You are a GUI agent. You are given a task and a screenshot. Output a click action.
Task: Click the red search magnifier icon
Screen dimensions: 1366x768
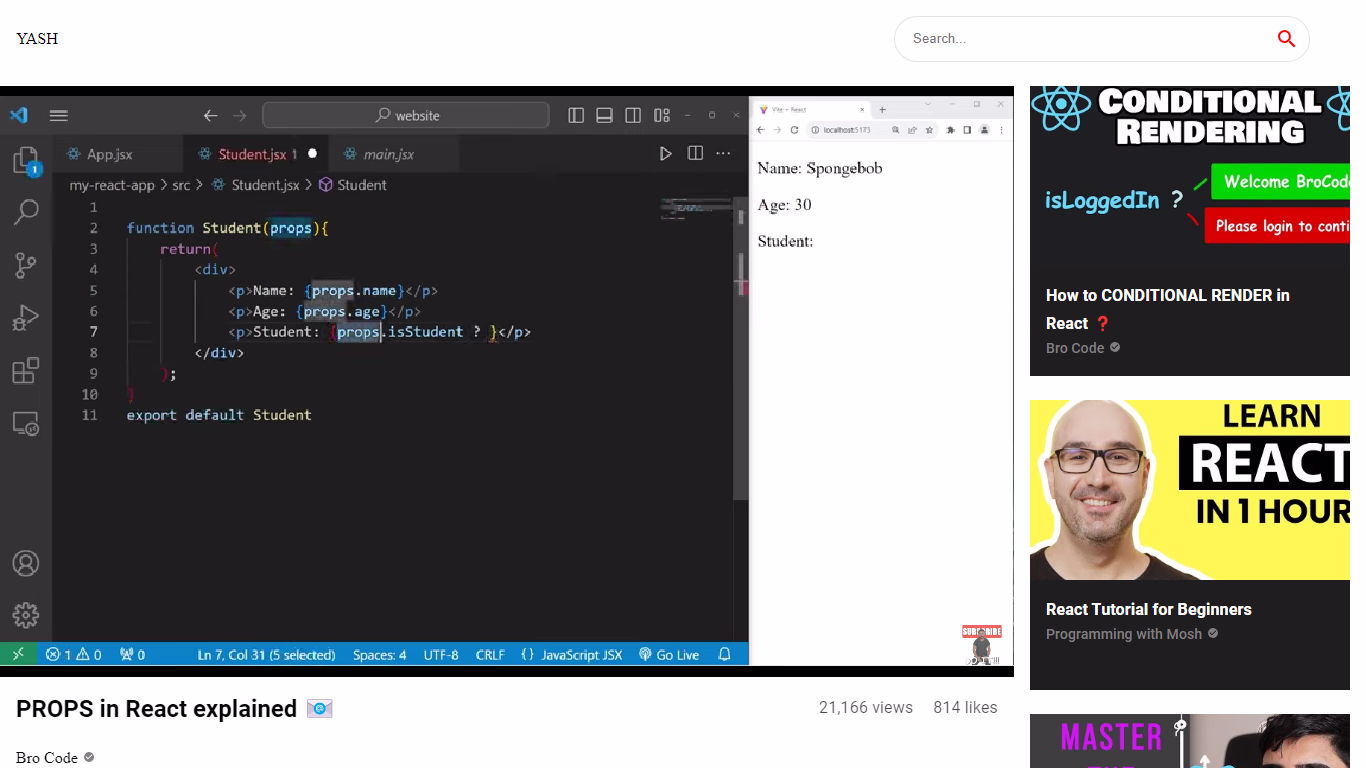[x=1286, y=39]
